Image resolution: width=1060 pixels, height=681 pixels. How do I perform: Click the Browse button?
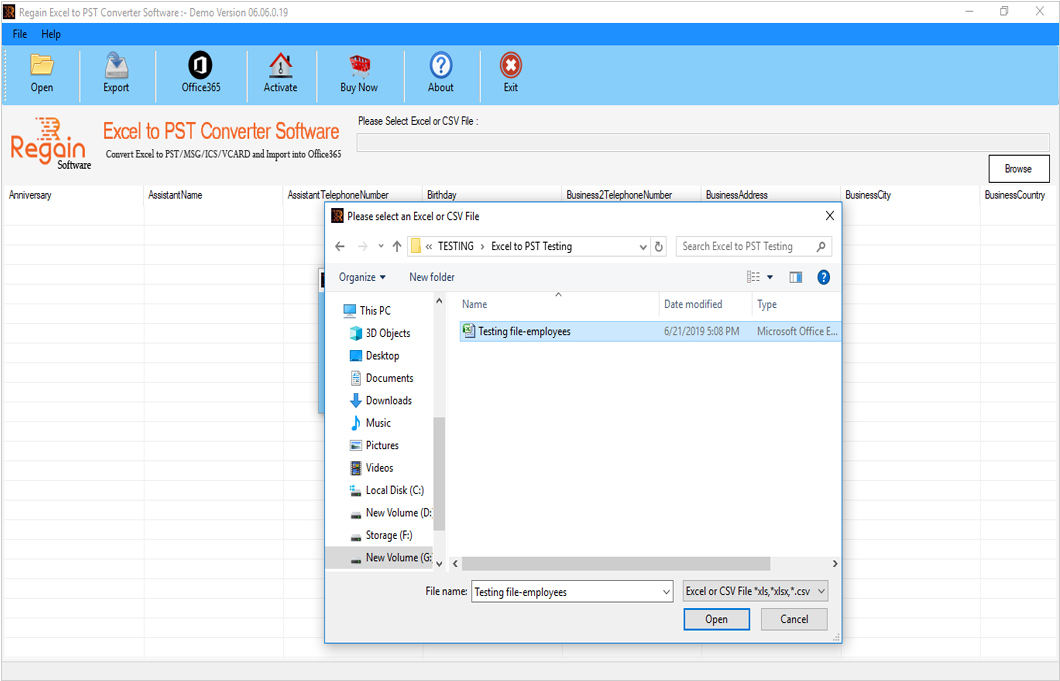tap(1018, 168)
